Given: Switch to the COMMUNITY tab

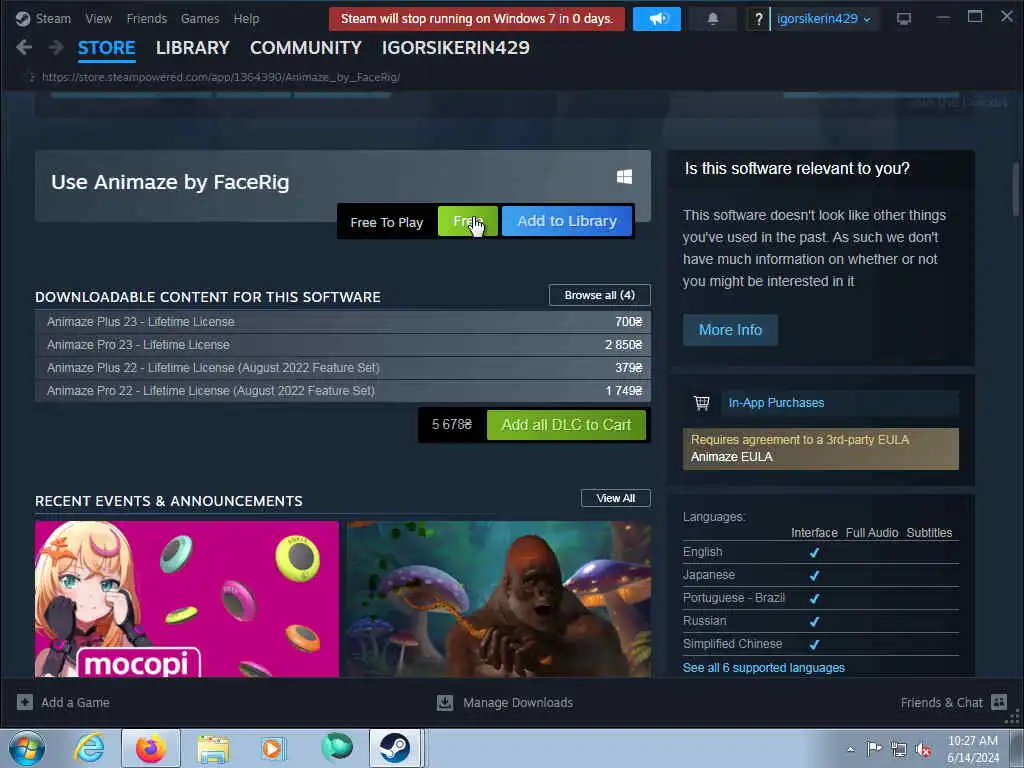Looking at the screenshot, I should click(x=306, y=48).
